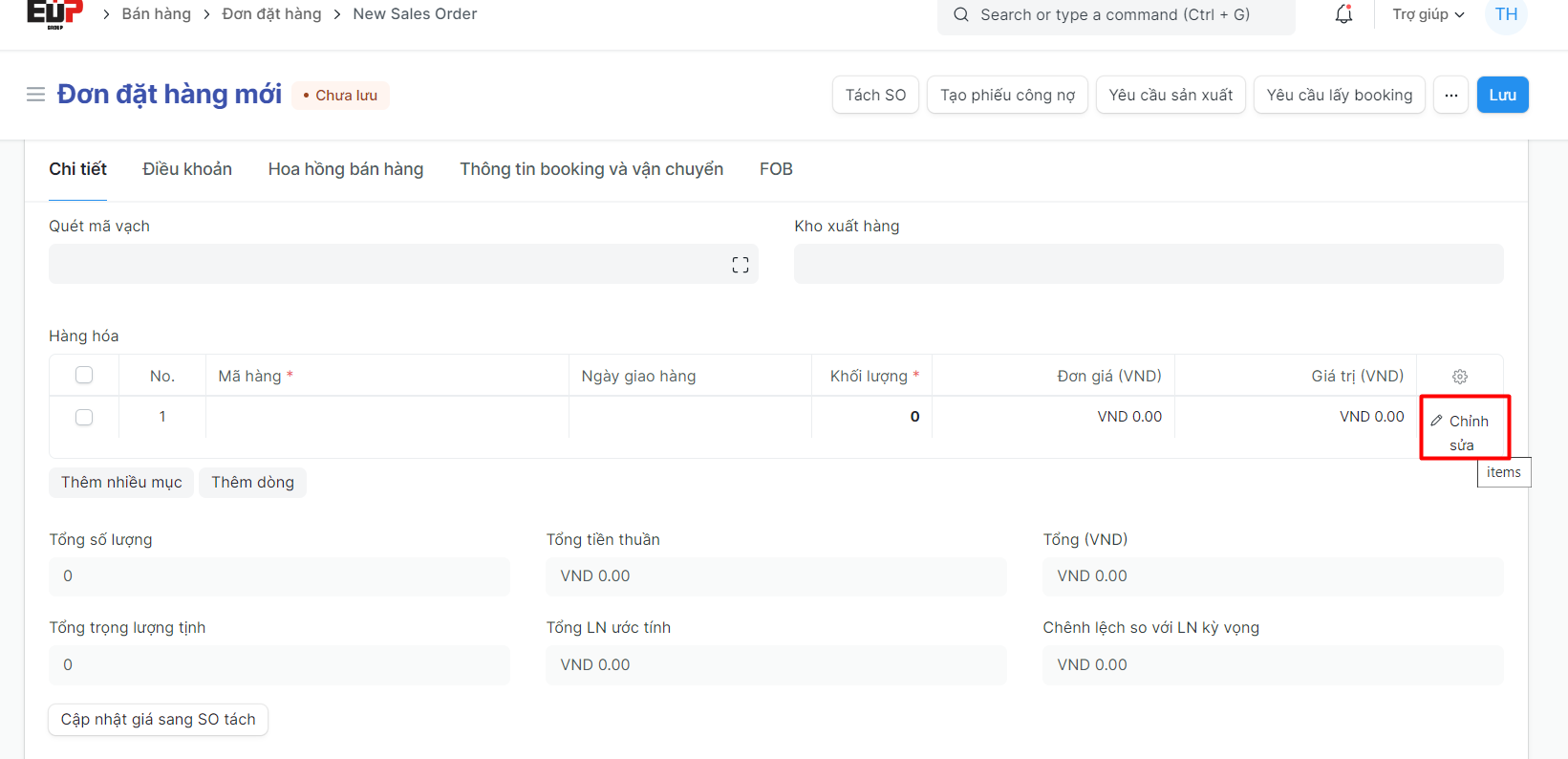Click the Thêm dòng button
1568x759 pixels.
point(252,482)
